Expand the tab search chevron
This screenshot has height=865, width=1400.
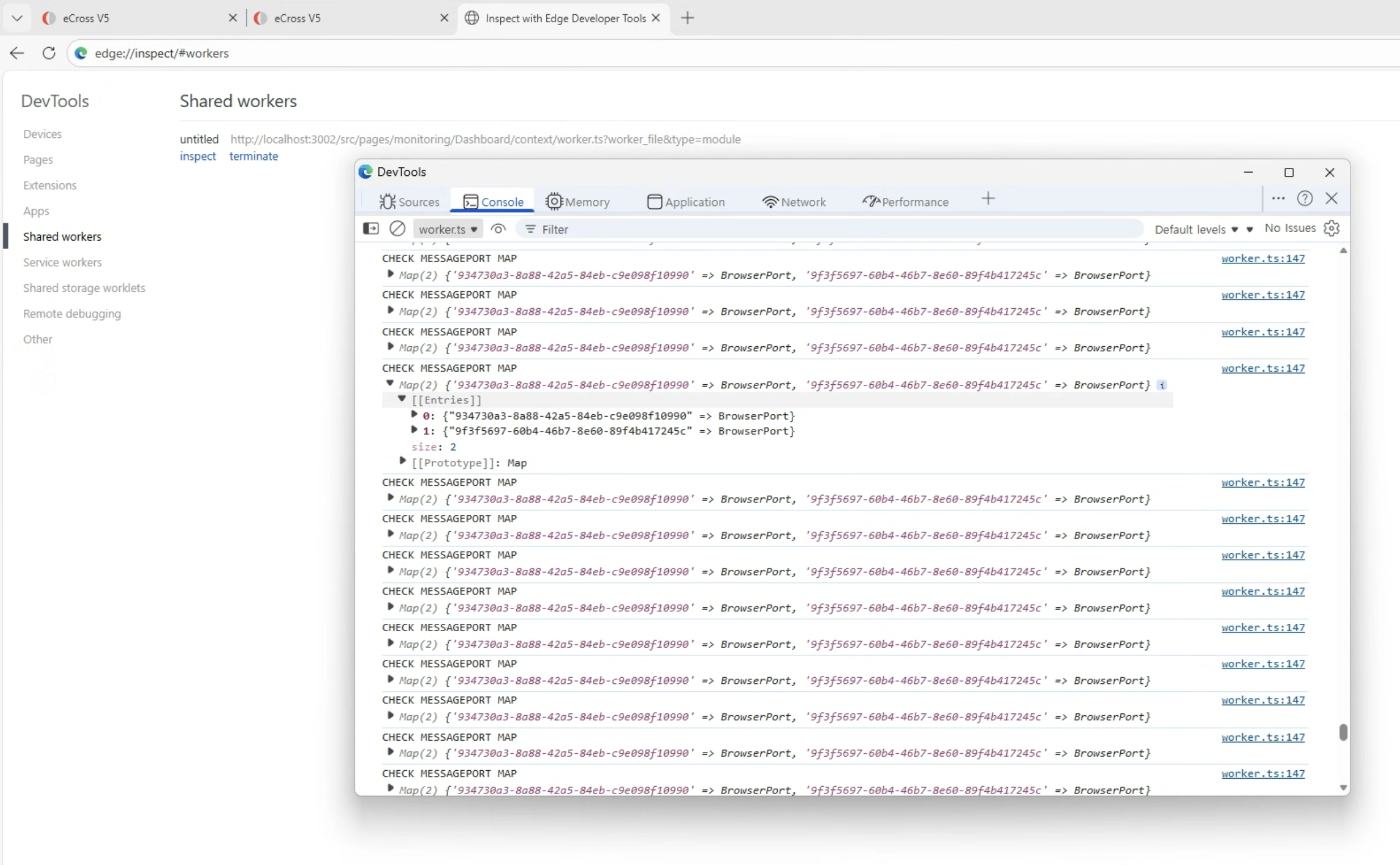(x=16, y=18)
